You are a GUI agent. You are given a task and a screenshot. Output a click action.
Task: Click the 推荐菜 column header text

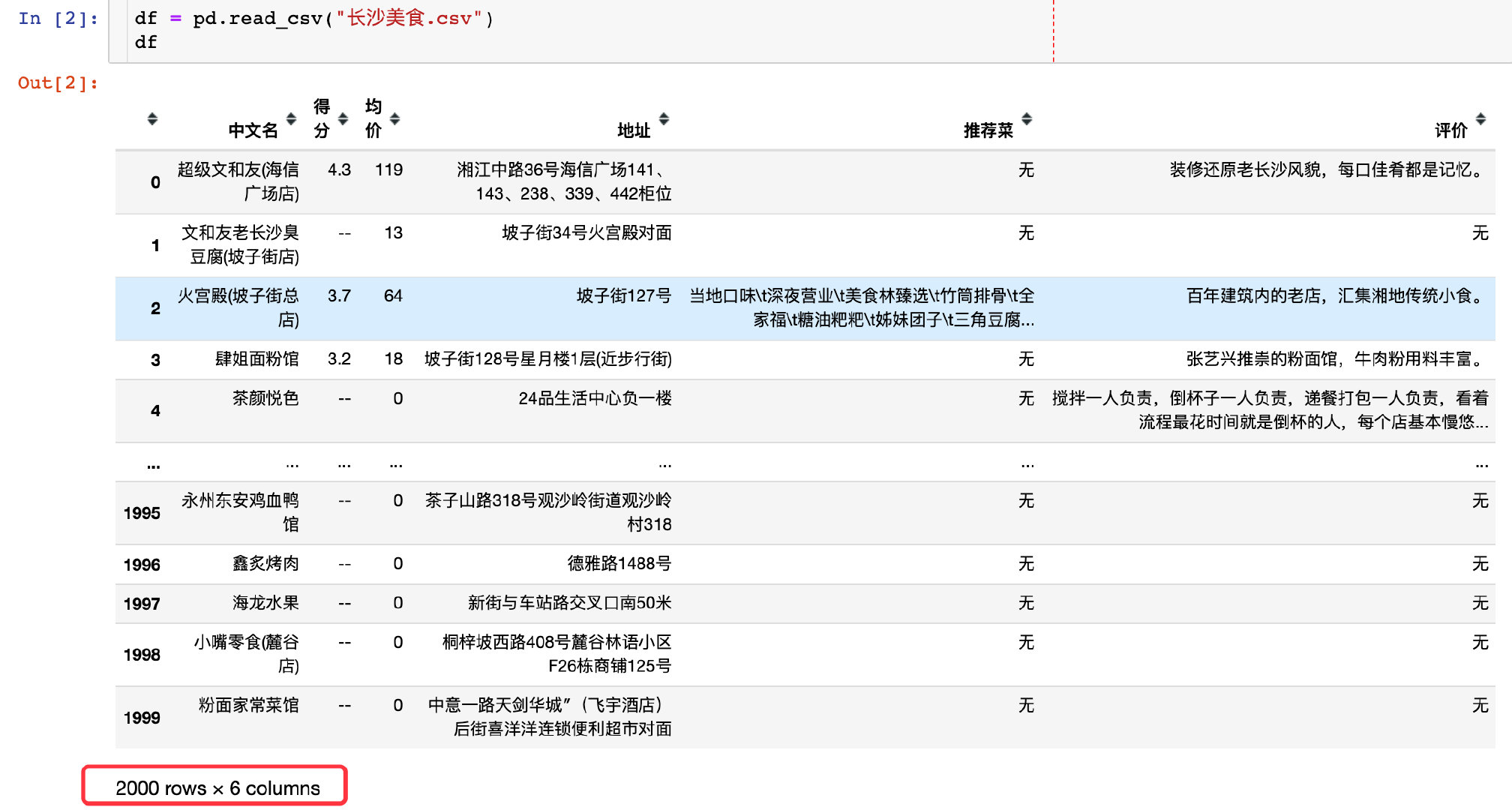click(x=988, y=130)
